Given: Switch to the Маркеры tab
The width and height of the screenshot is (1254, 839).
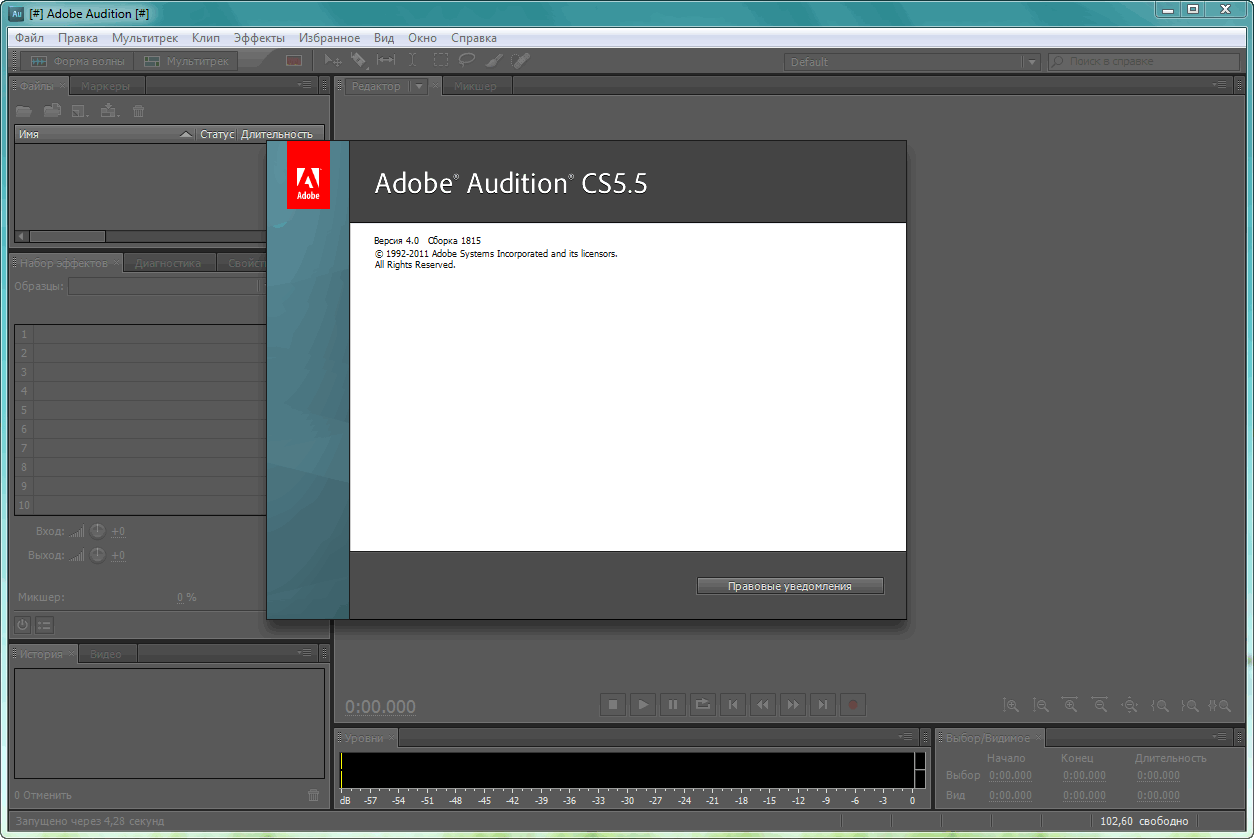Looking at the screenshot, I should click(106, 86).
